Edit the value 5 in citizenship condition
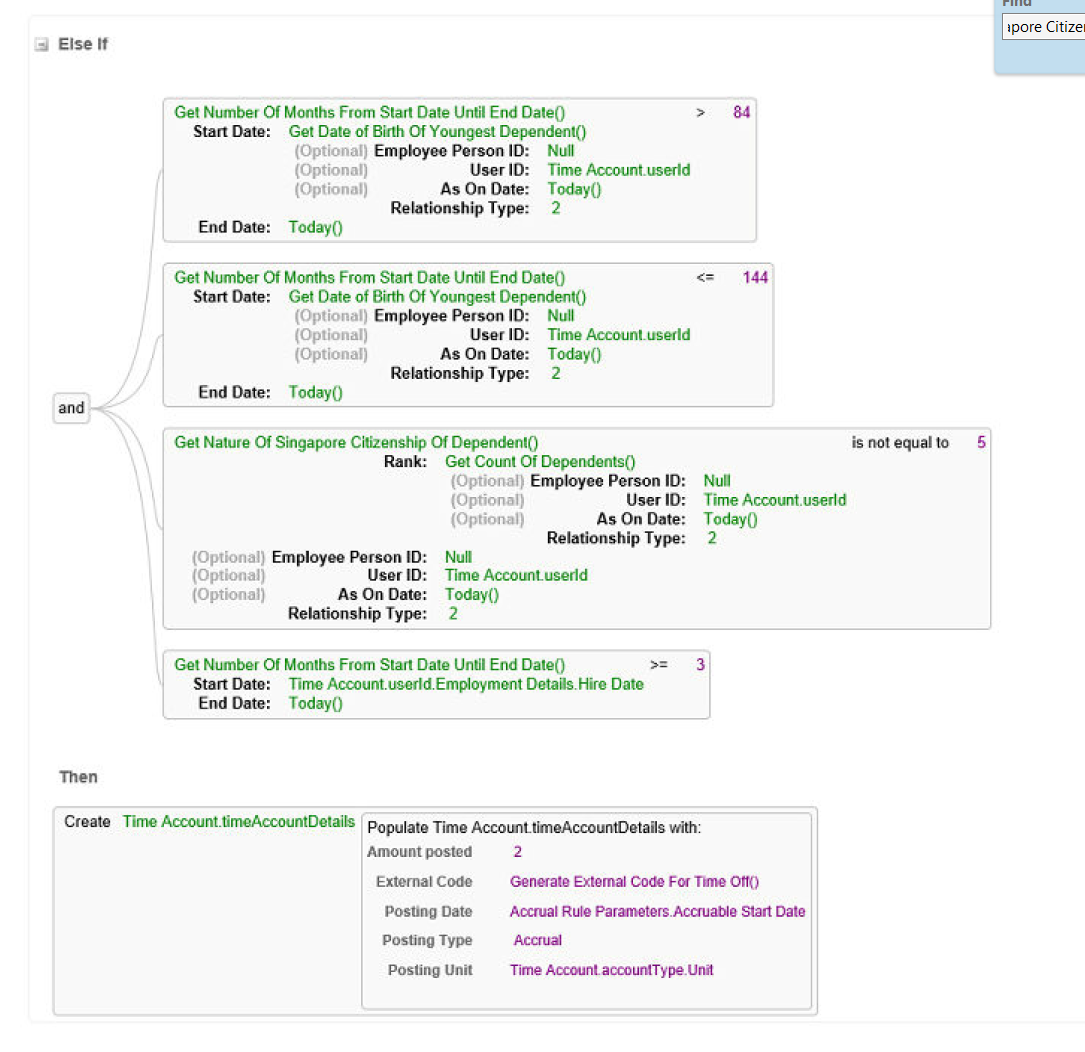Screen dimensions: 1085x1052 point(981,442)
